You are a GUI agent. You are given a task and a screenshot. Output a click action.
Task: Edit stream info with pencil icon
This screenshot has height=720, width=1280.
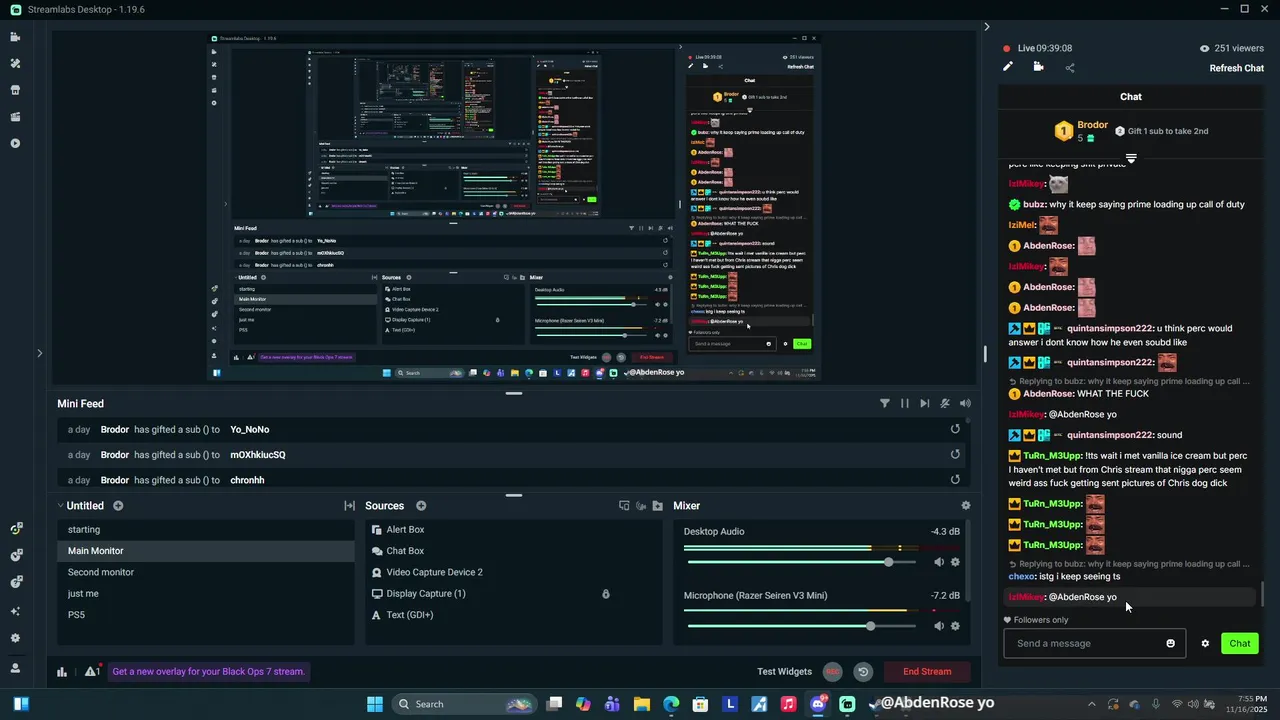tap(1008, 67)
